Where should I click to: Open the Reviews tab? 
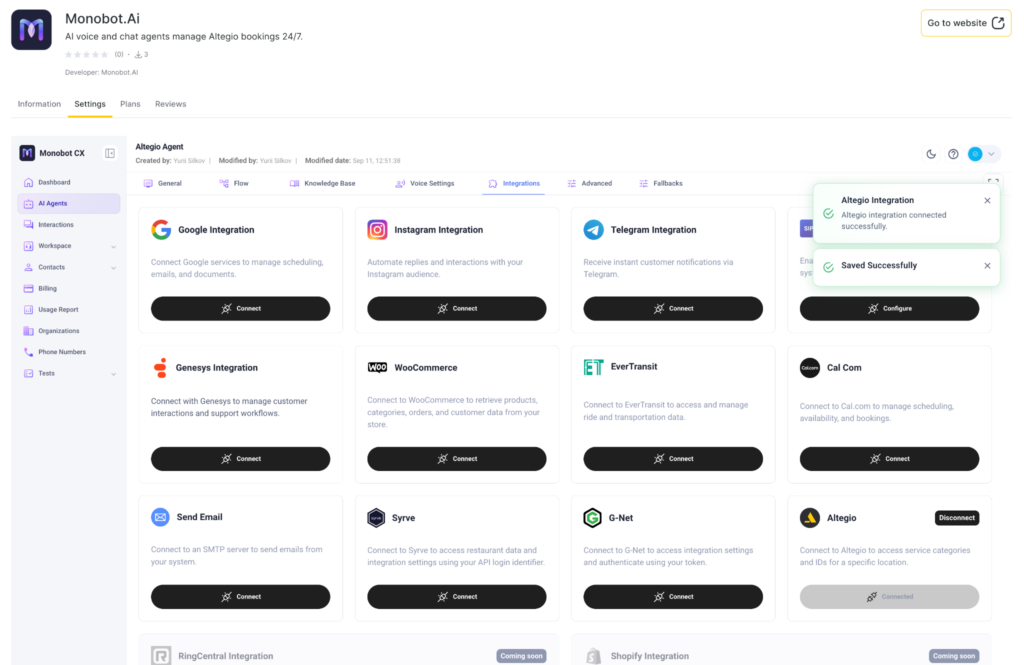[x=170, y=104]
